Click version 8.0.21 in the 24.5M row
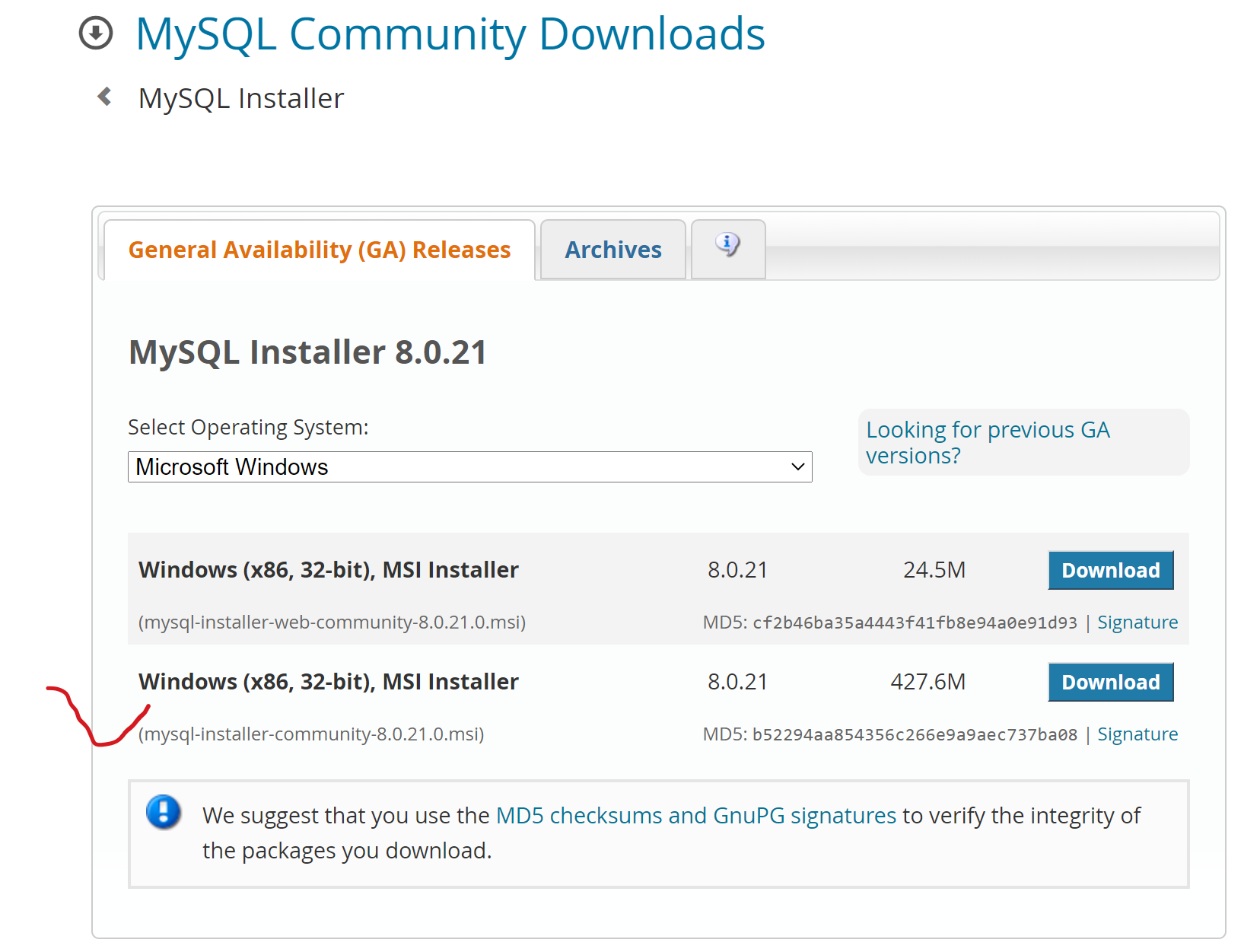The height and width of the screenshot is (952, 1244). (x=738, y=570)
